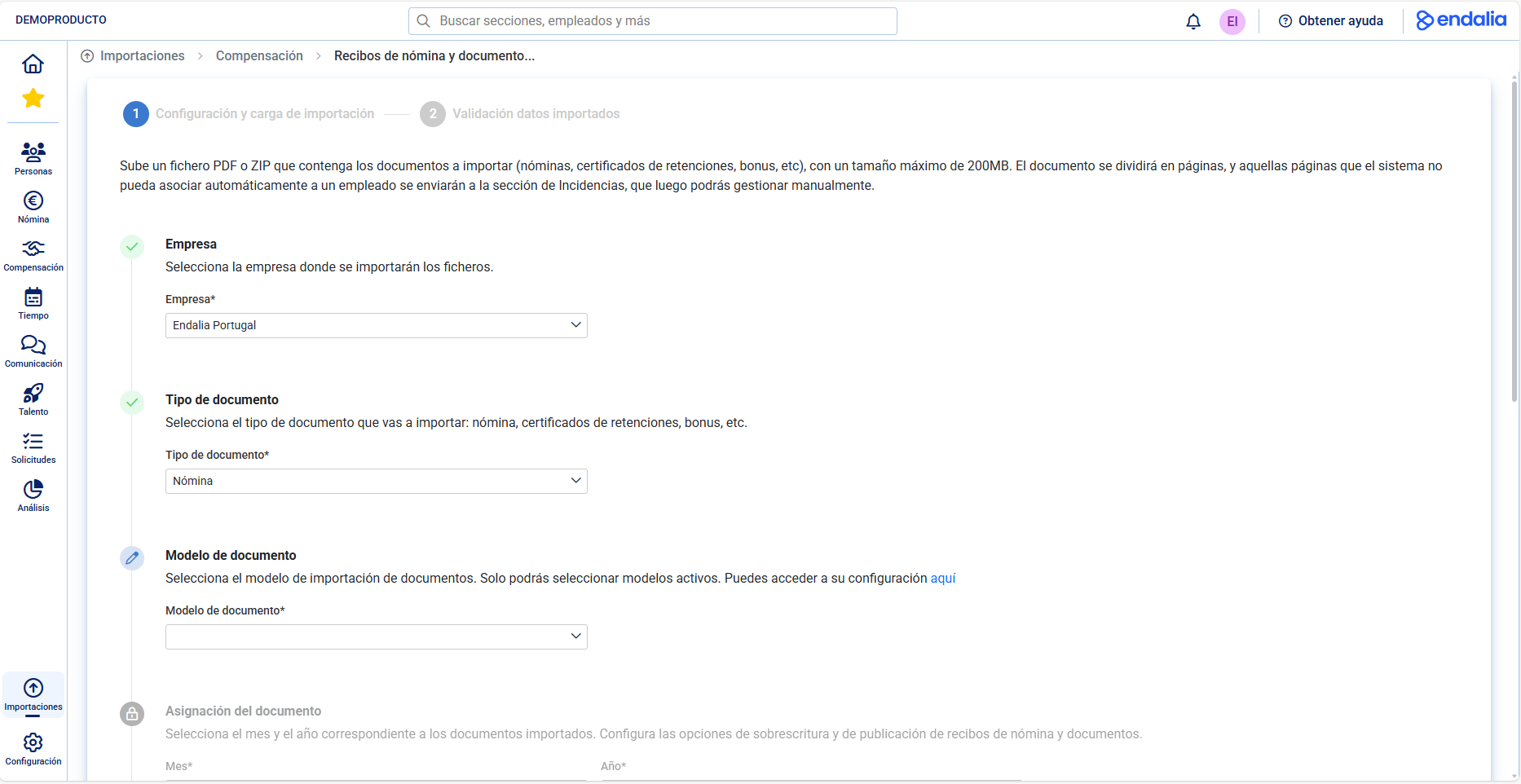Open the Análisis chart section
The height and width of the screenshot is (784, 1521).
(33, 496)
